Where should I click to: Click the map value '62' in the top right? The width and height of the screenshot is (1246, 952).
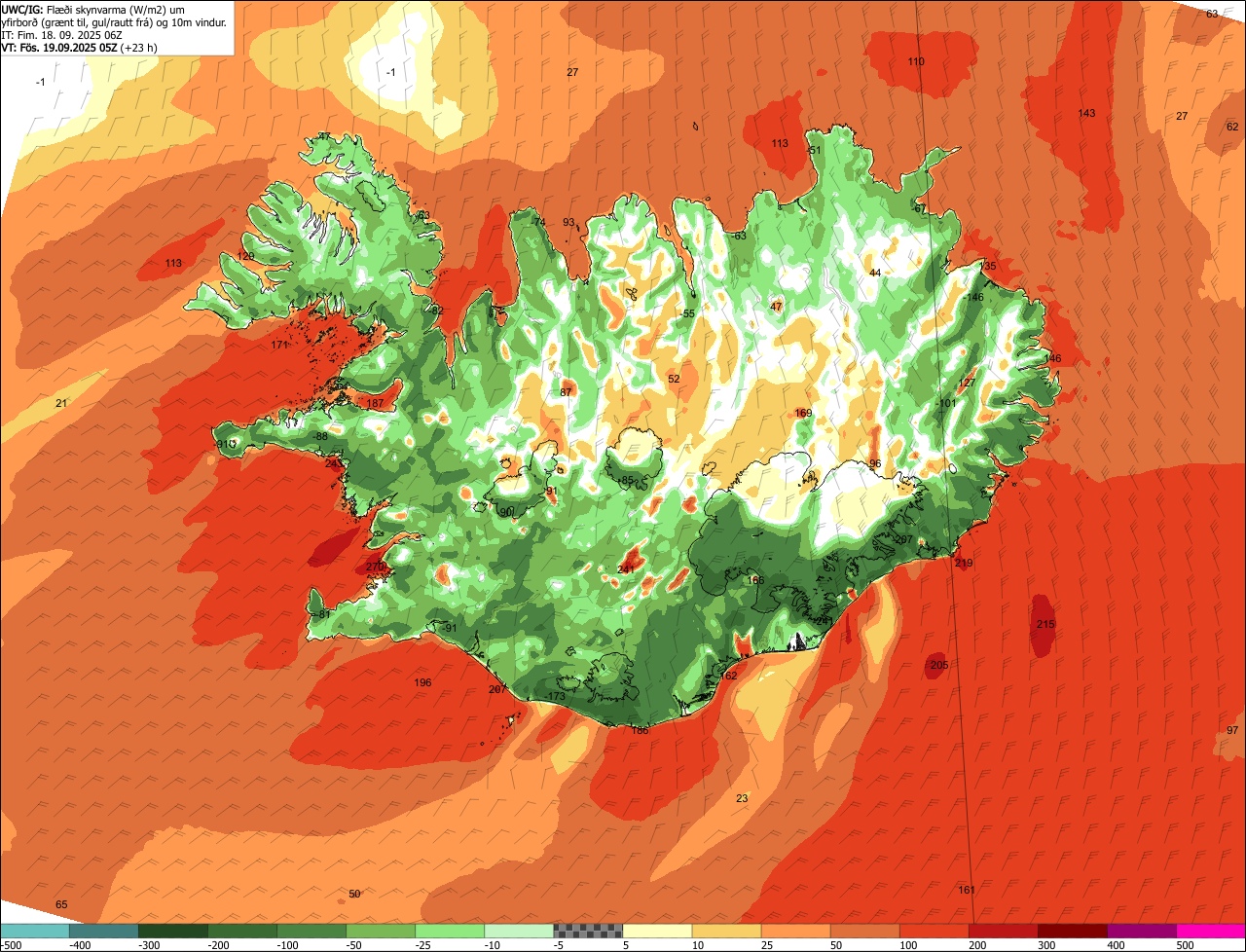[x=1232, y=127]
